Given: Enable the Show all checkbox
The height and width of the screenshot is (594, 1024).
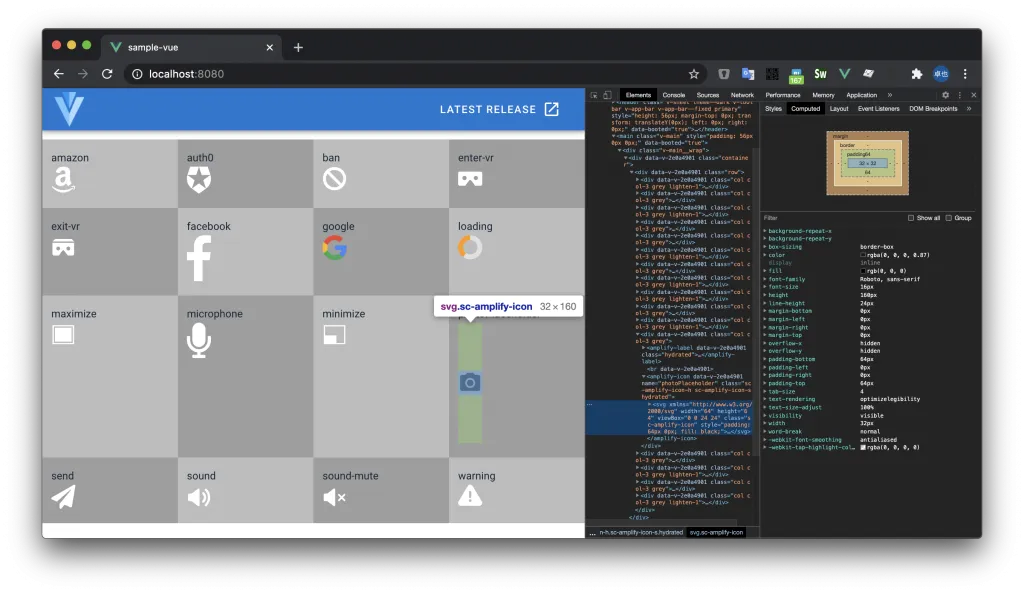Looking at the screenshot, I should pos(910,217).
